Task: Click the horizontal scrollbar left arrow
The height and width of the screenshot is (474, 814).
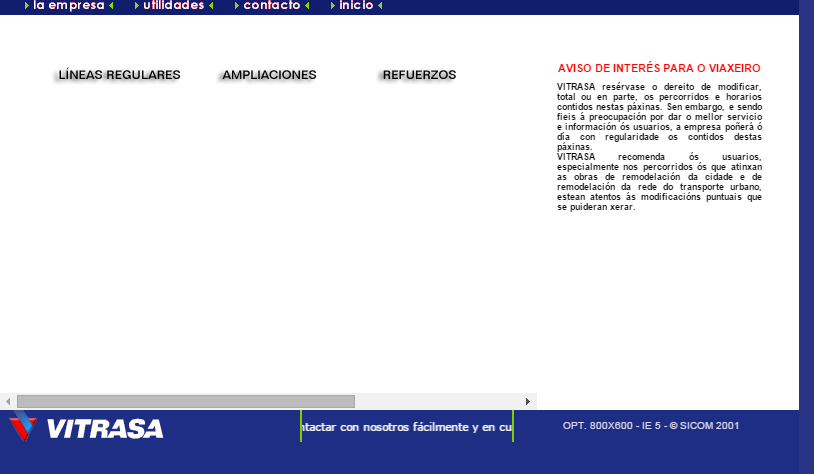Action: point(8,401)
